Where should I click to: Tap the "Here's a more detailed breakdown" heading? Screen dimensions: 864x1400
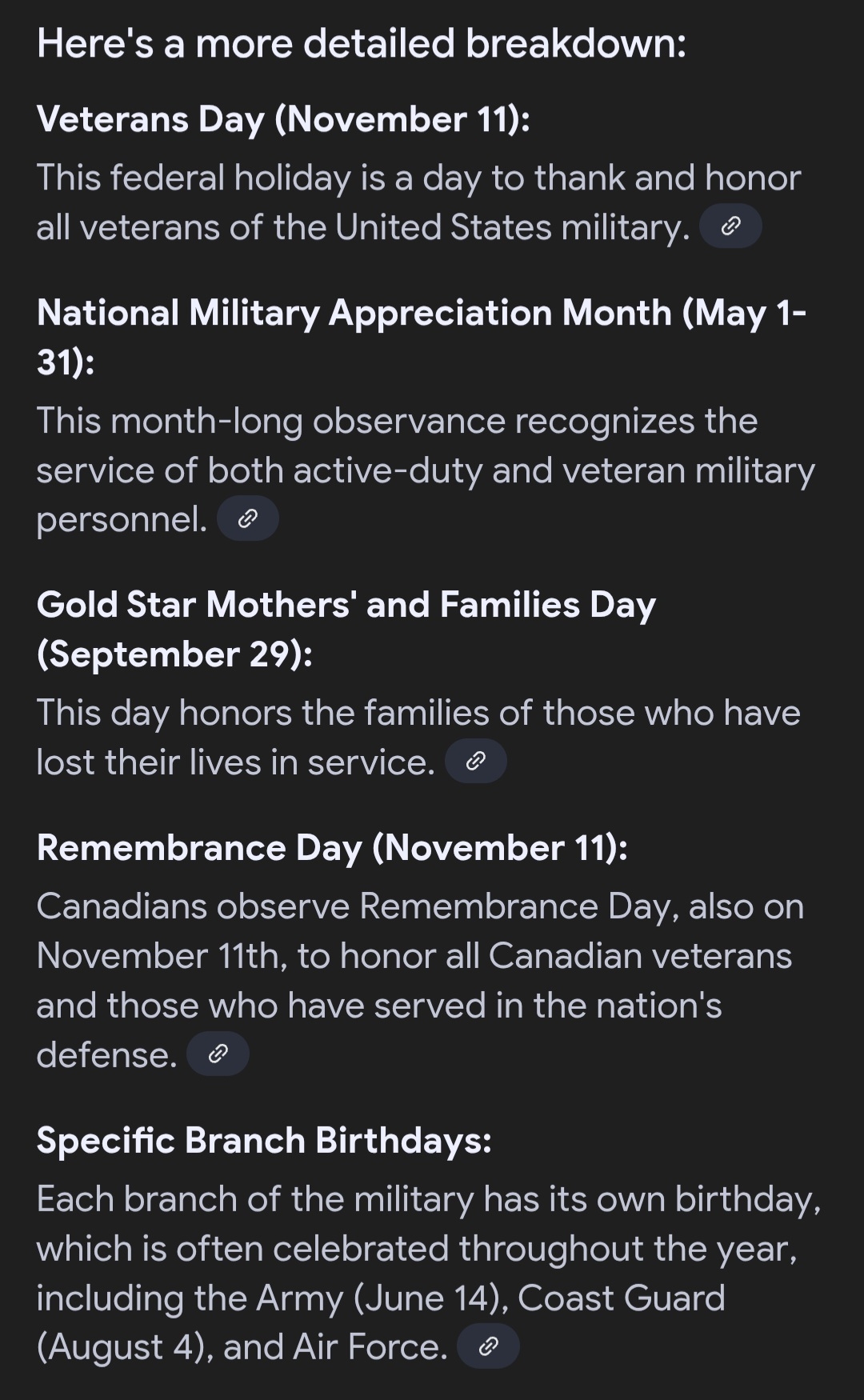point(361,43)
